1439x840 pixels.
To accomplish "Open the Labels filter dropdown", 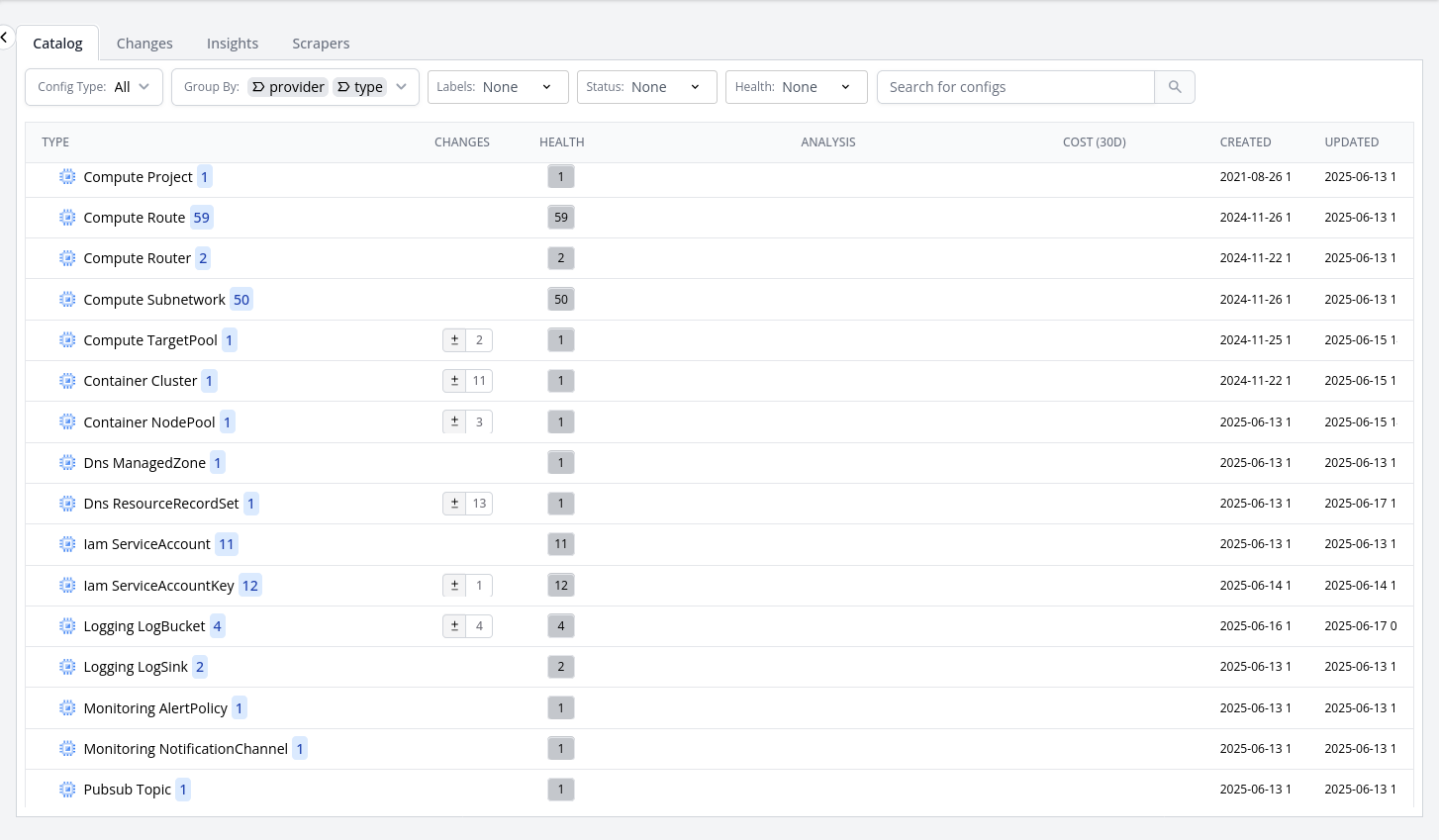I will tap(498, 87).
